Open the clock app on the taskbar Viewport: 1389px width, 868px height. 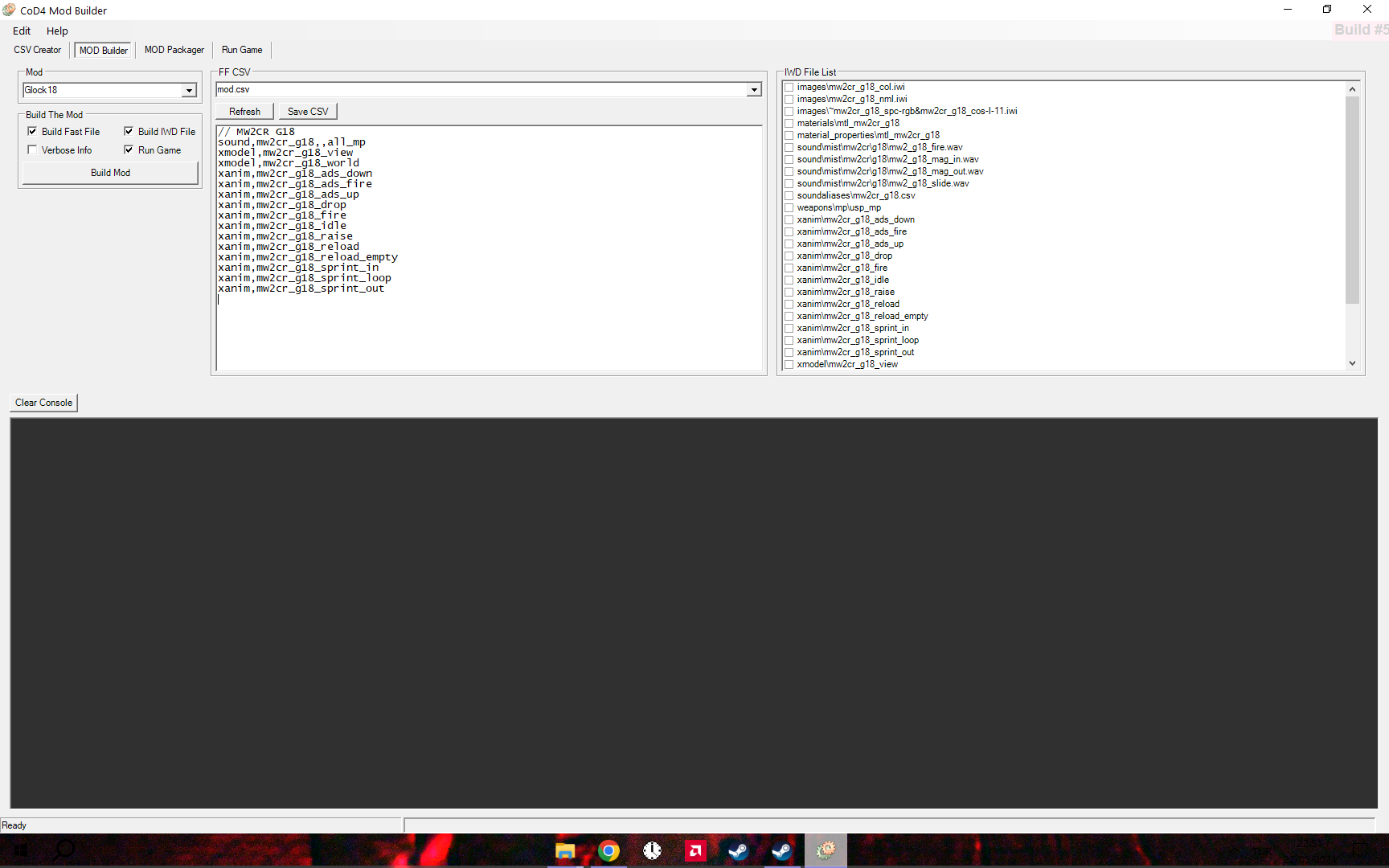pyautogui.click(x=652, y=850)
